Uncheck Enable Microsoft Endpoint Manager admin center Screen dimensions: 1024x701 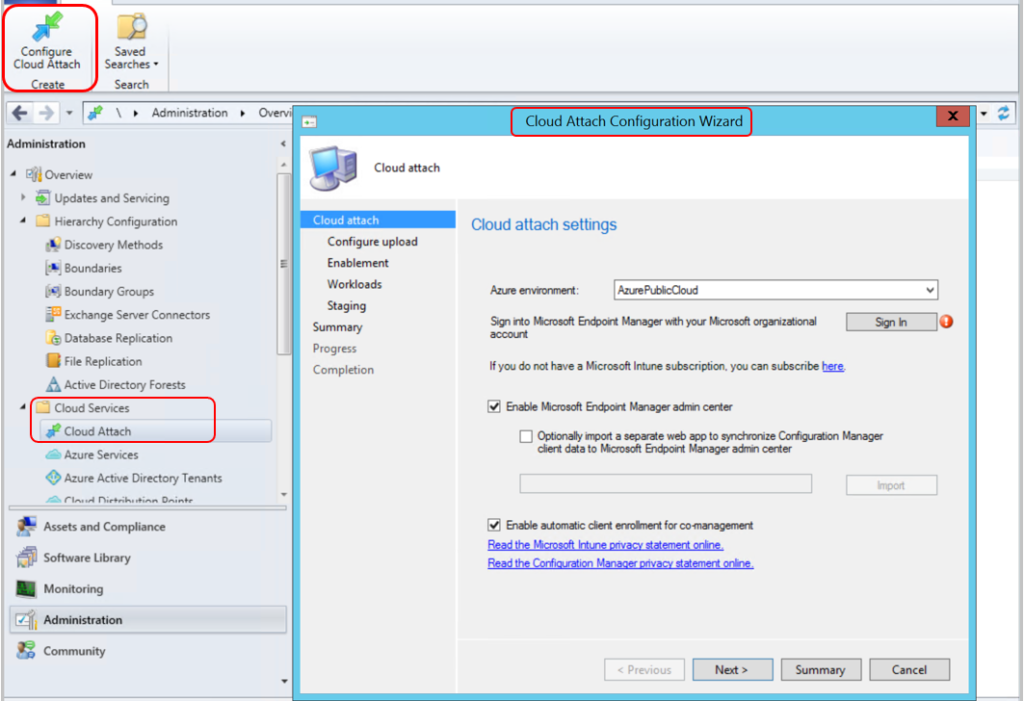pos(494,406)
